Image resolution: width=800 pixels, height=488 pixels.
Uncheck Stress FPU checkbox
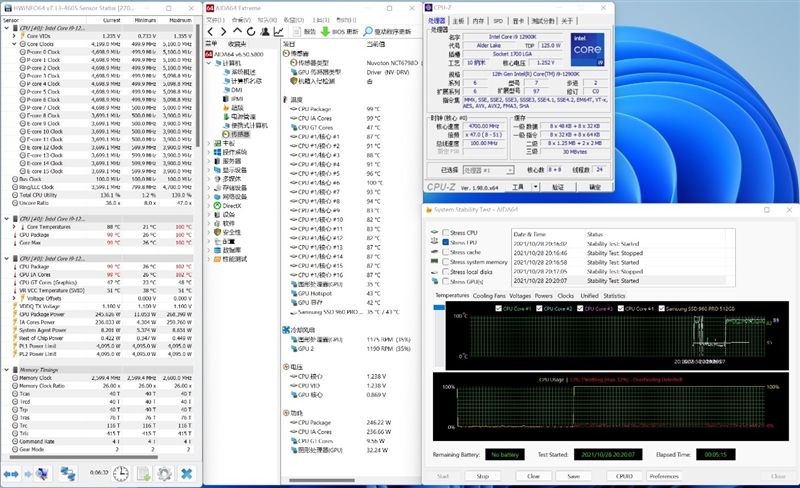[446, 242]
